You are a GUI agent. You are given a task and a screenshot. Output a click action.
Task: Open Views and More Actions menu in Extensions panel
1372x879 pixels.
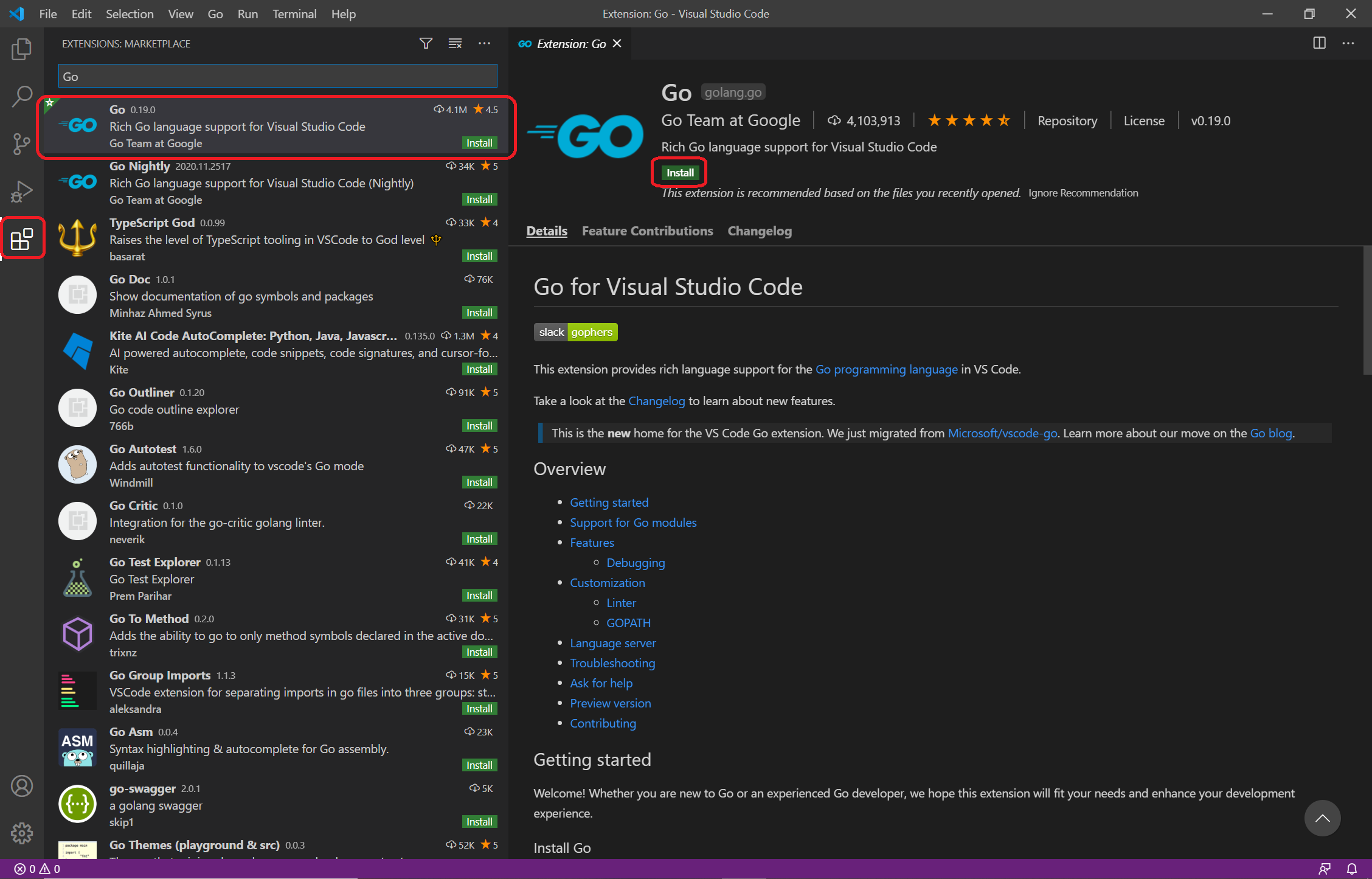click(x=485, y=43)
